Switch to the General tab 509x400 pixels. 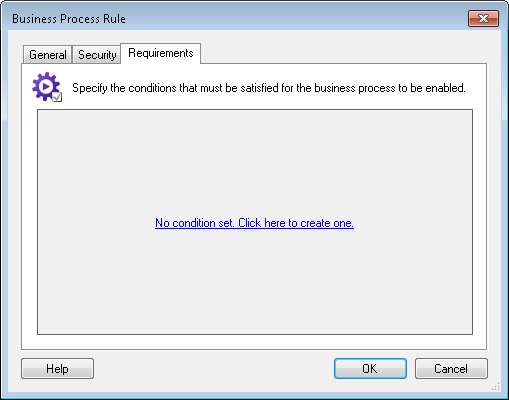pyautogui.click(x=48, y=55)
